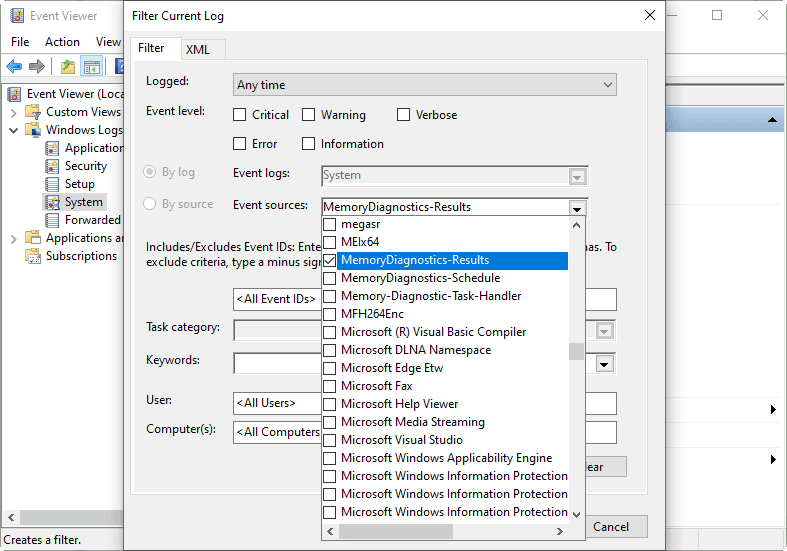Check the MemoryDiagnostics-Schedule source
This screenshot has height=551, width=787.
coord(330,278)
